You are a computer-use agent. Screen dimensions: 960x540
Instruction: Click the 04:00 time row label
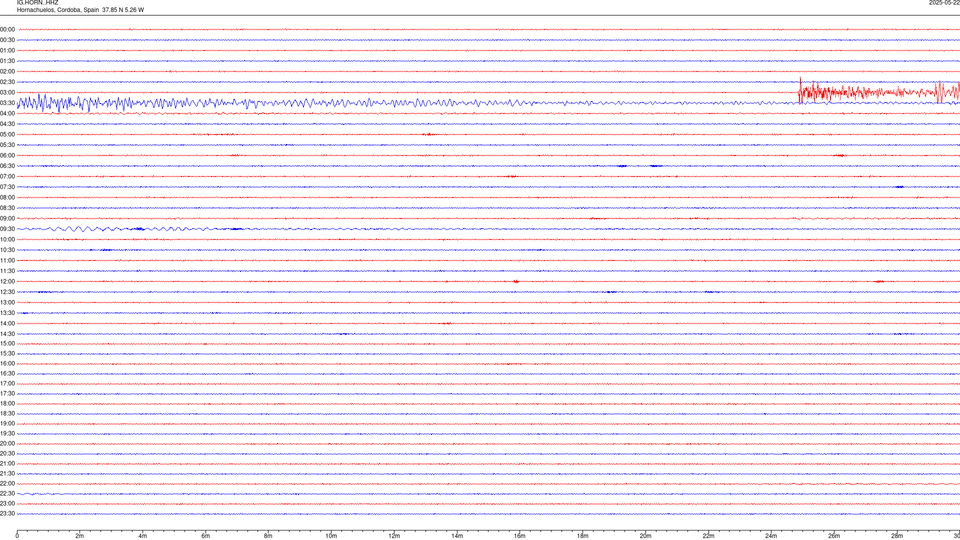[7, 113]
